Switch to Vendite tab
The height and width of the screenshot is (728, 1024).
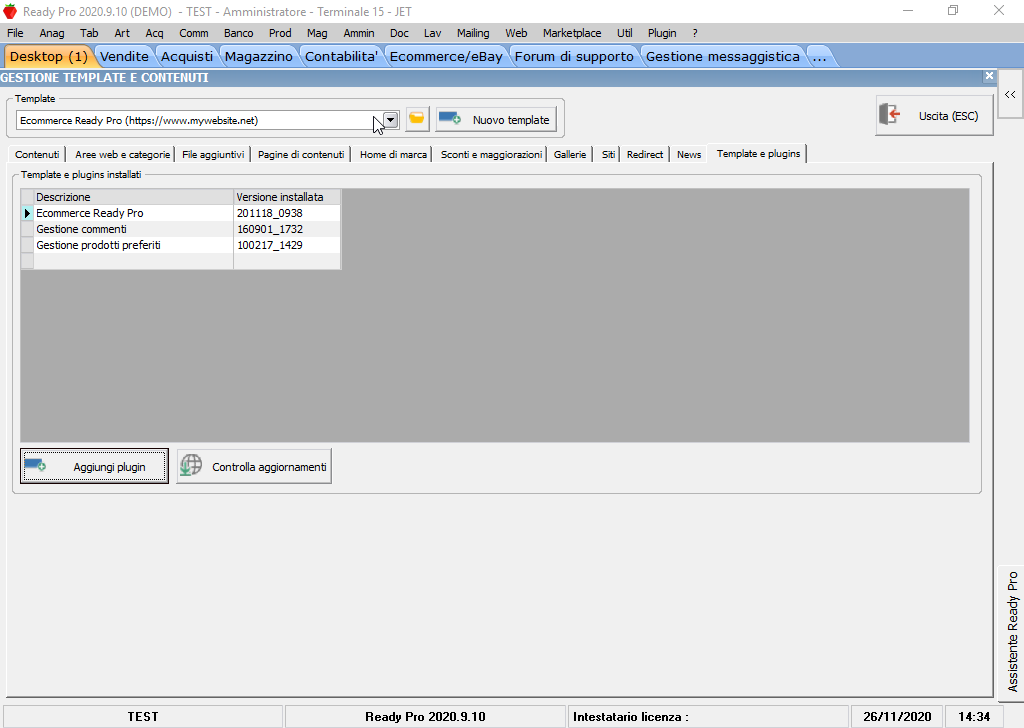[124, 56]
